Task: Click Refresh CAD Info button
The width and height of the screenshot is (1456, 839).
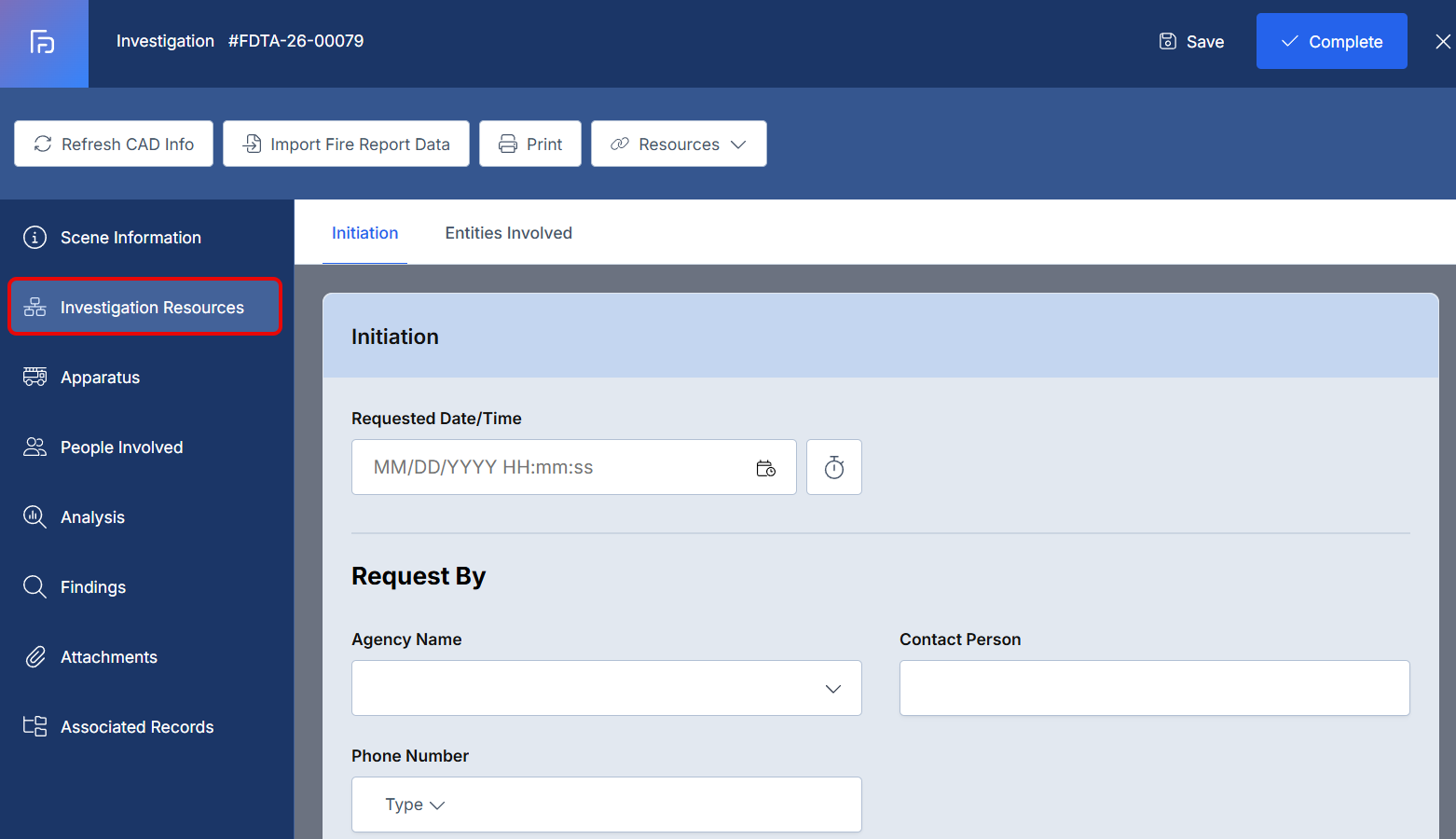Action: [114, 144]
